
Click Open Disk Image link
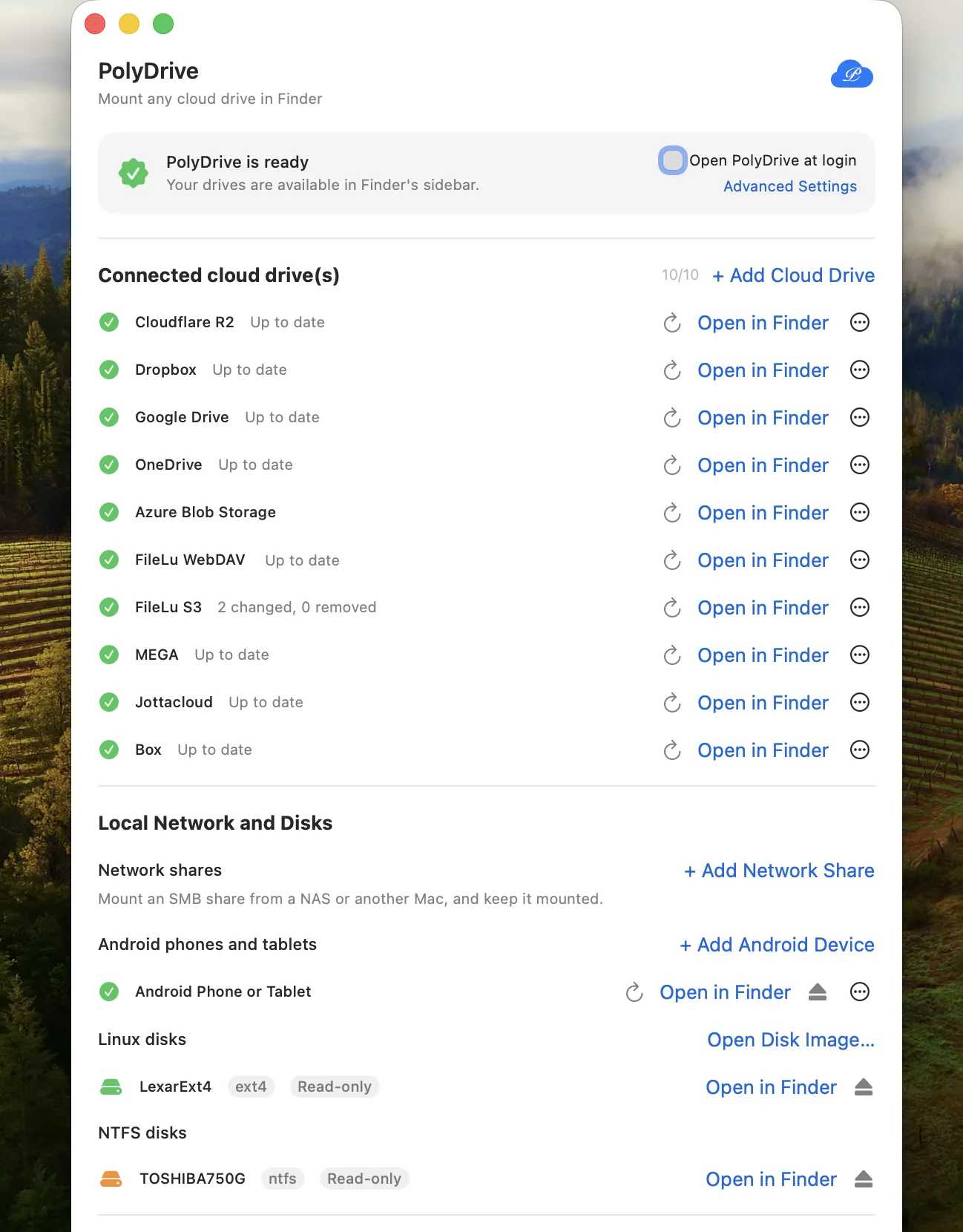coord(791,1040)
